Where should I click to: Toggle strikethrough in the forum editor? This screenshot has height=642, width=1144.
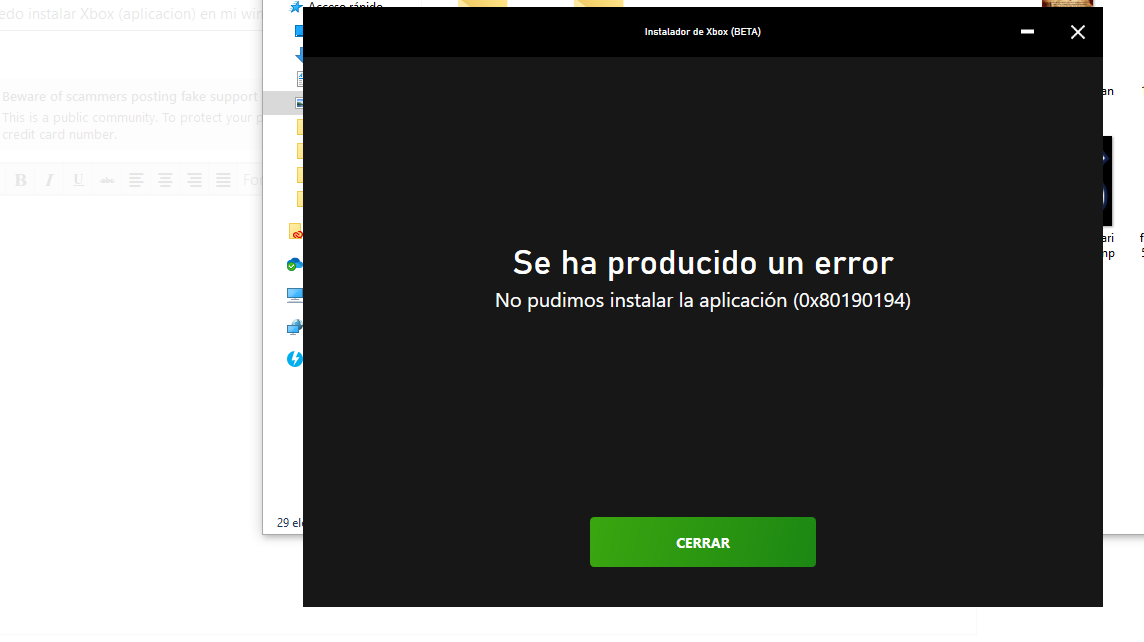tap(107, 179)
